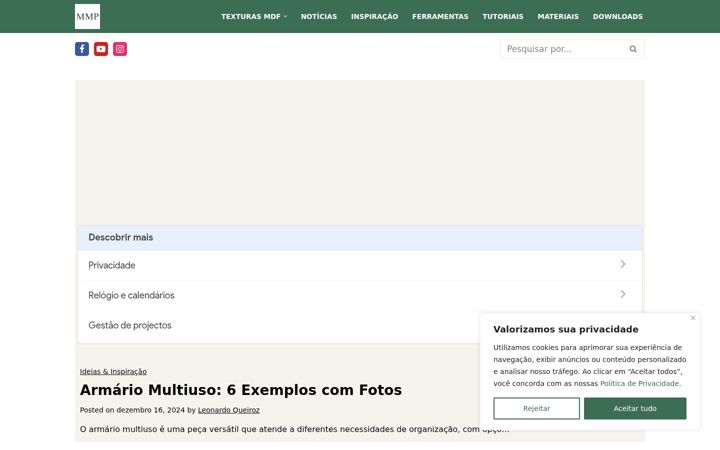Open the Texturas MDF menu
720x450 pixels.
coord(251,17)
